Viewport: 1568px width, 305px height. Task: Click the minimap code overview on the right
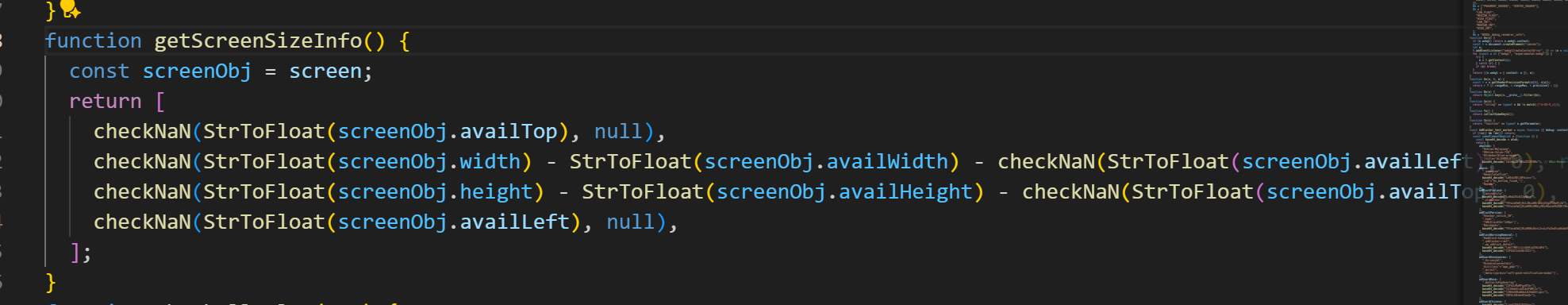[x=1515, y=152]
